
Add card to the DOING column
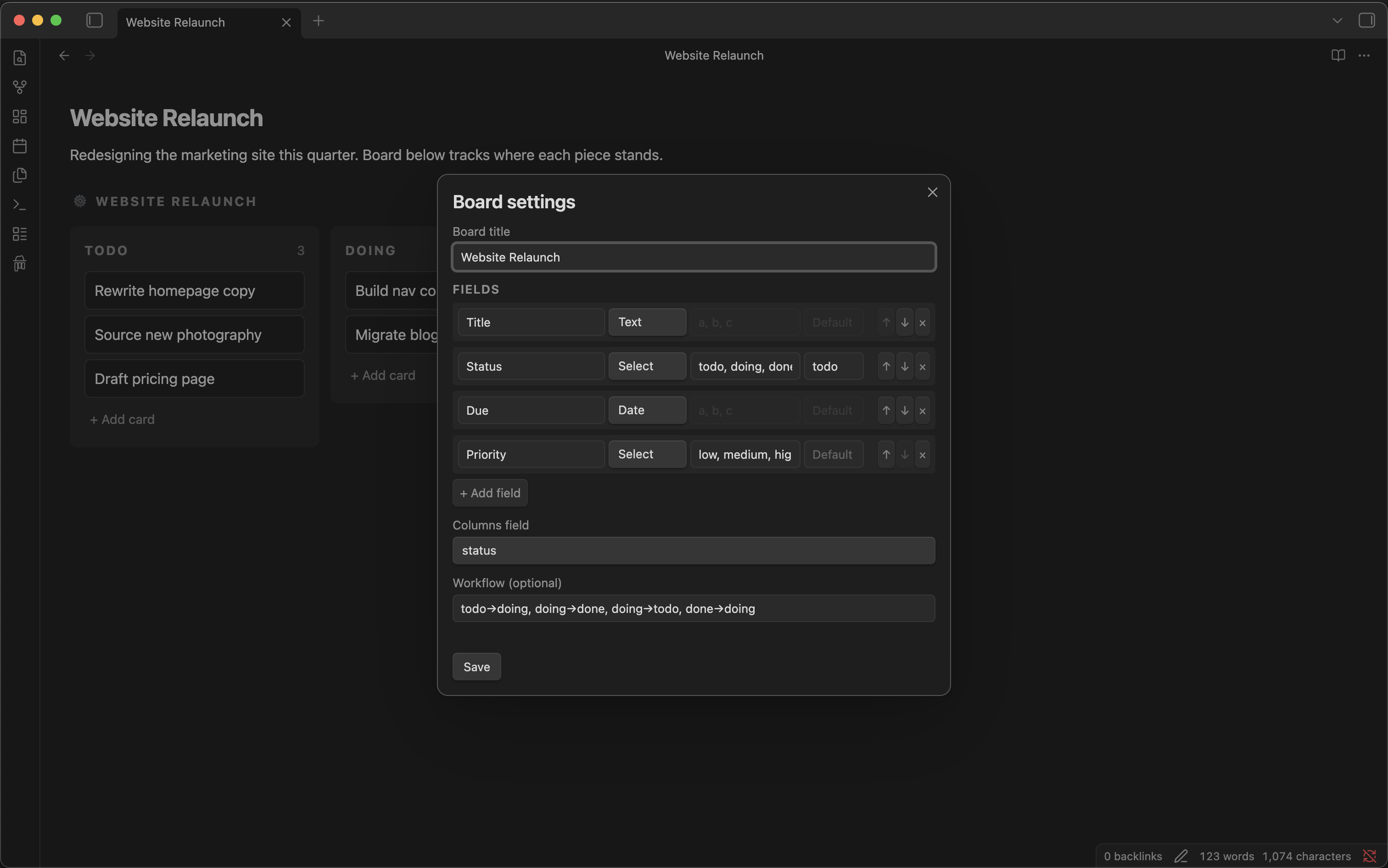point(382,375)
